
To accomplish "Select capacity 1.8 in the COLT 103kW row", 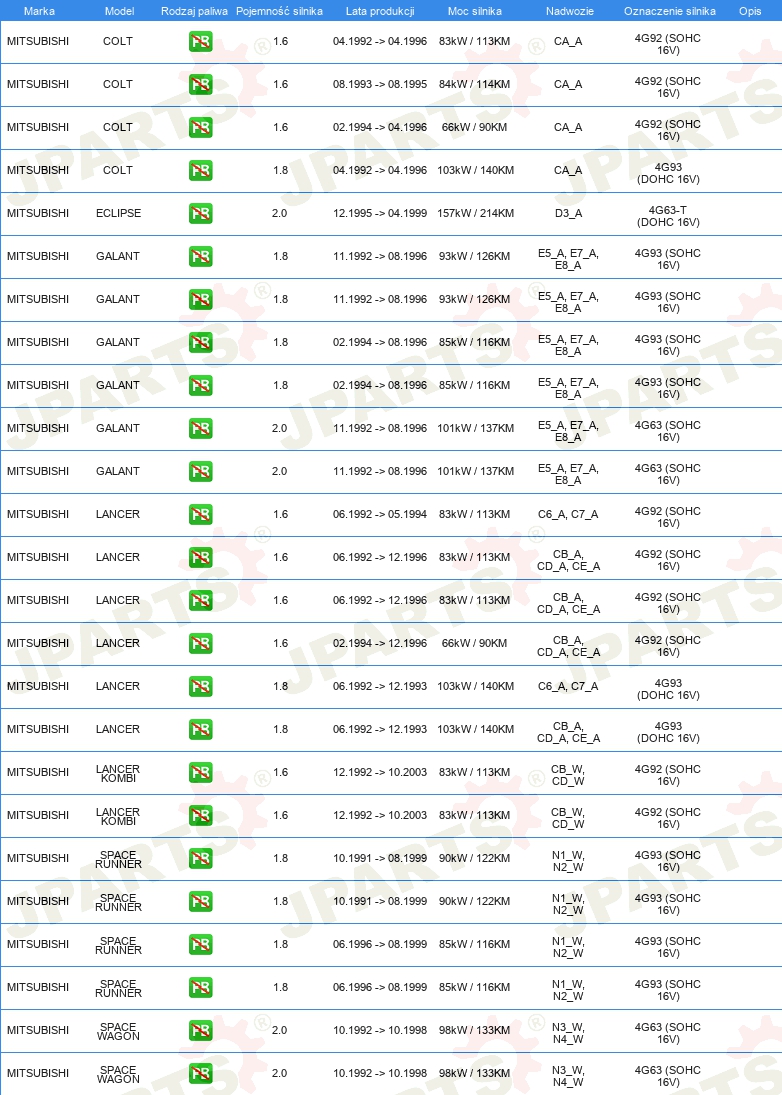I will 281,170.
